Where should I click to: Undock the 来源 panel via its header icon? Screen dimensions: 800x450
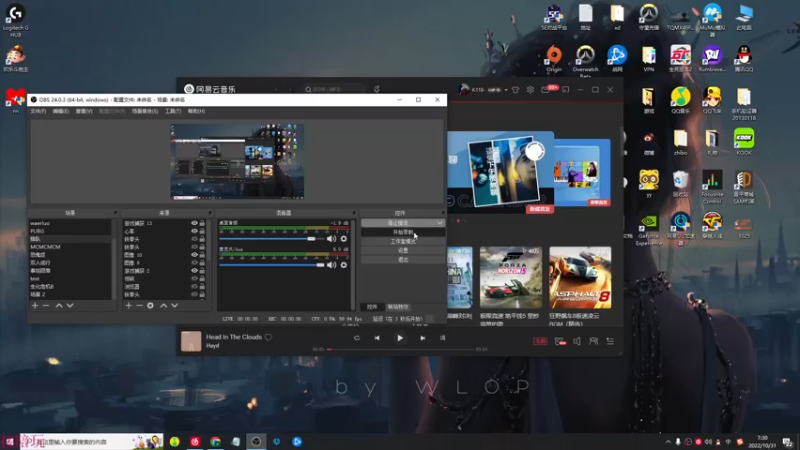click(210, 213)
